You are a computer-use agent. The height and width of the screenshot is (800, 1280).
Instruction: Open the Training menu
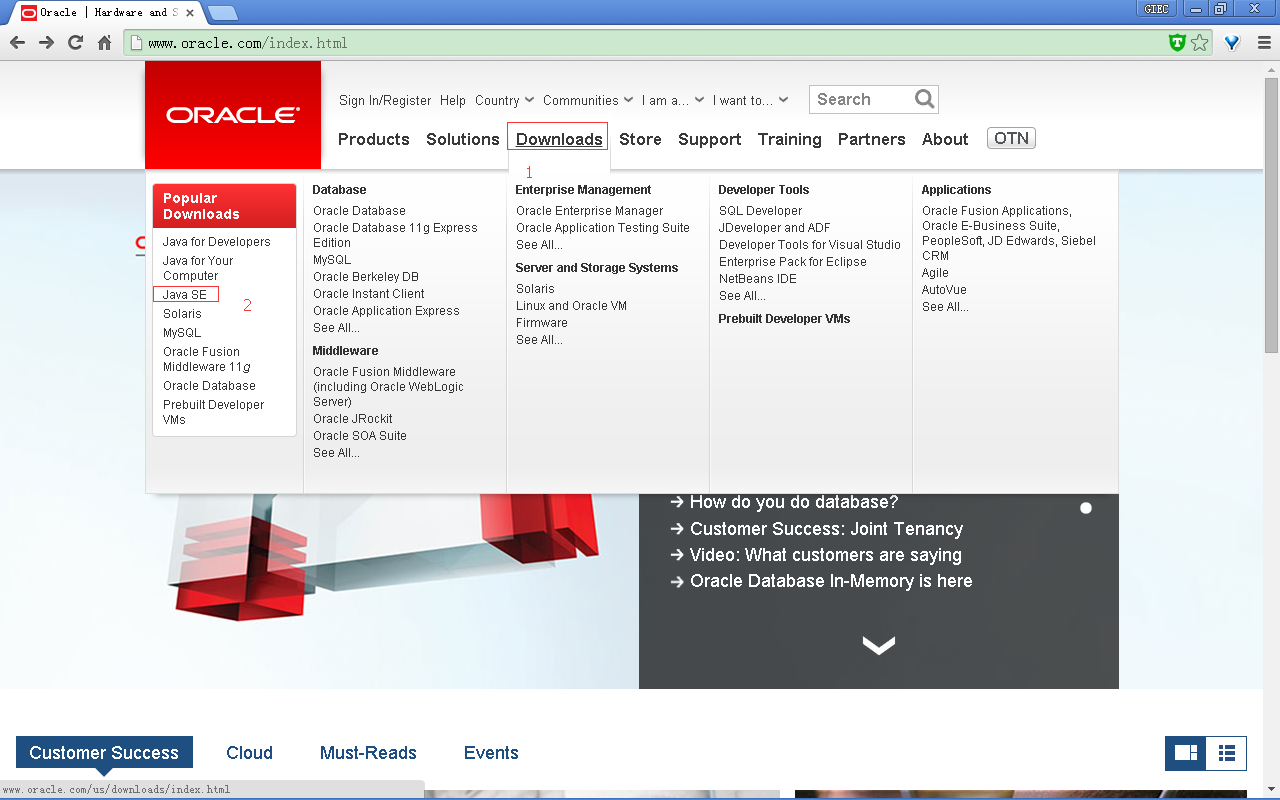790,139
